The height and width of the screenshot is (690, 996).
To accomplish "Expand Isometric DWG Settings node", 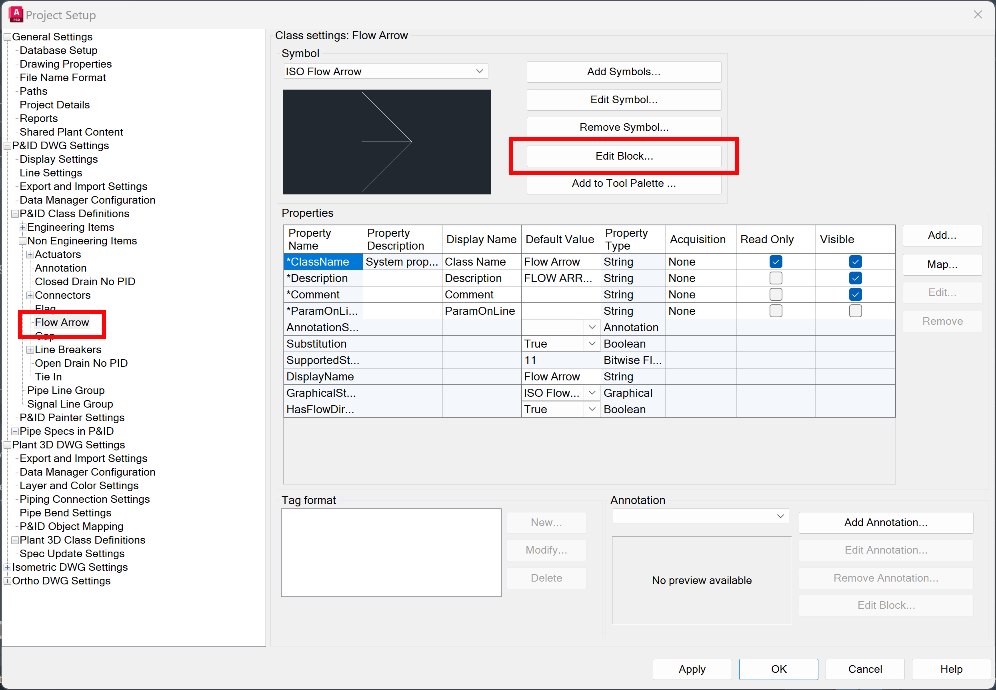I will 7,567.
